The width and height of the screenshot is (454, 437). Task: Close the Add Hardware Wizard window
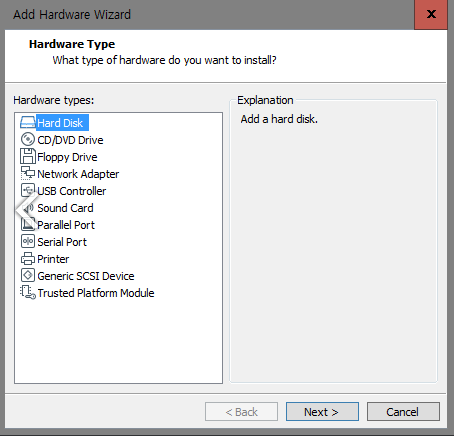click(x=431, y=14)
